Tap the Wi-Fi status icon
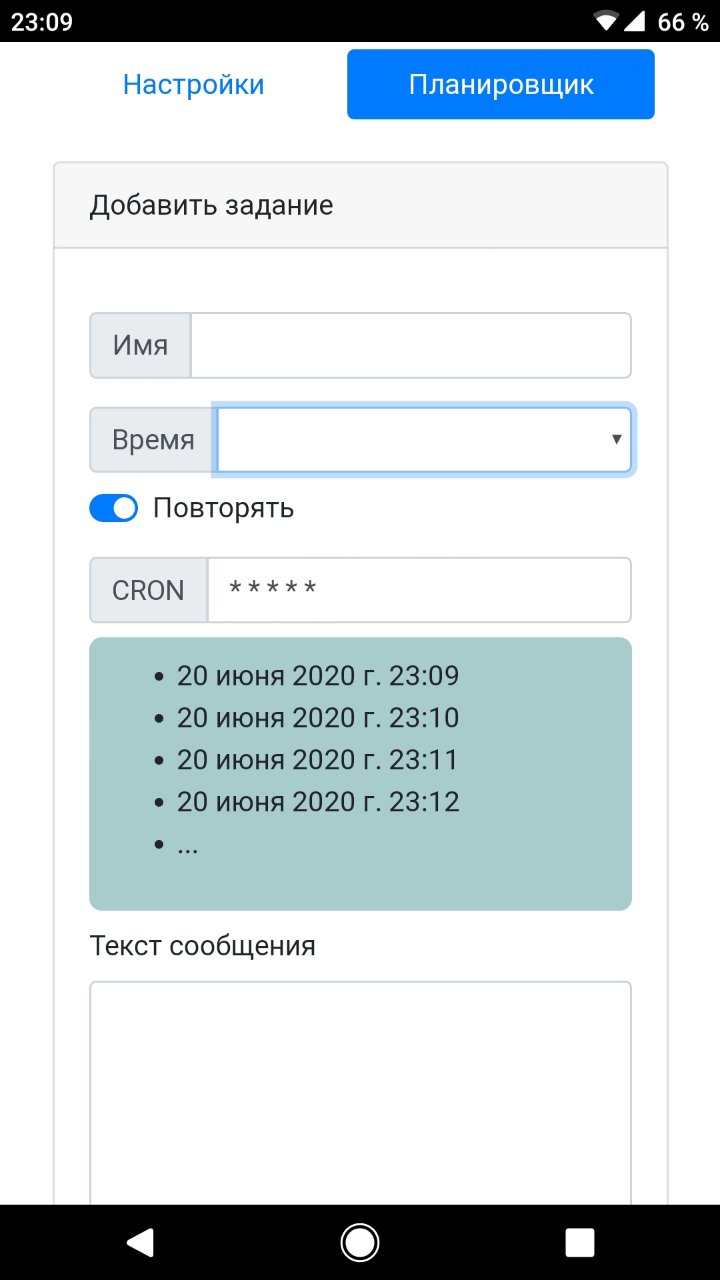The image size is (720, 1280). 605,21
